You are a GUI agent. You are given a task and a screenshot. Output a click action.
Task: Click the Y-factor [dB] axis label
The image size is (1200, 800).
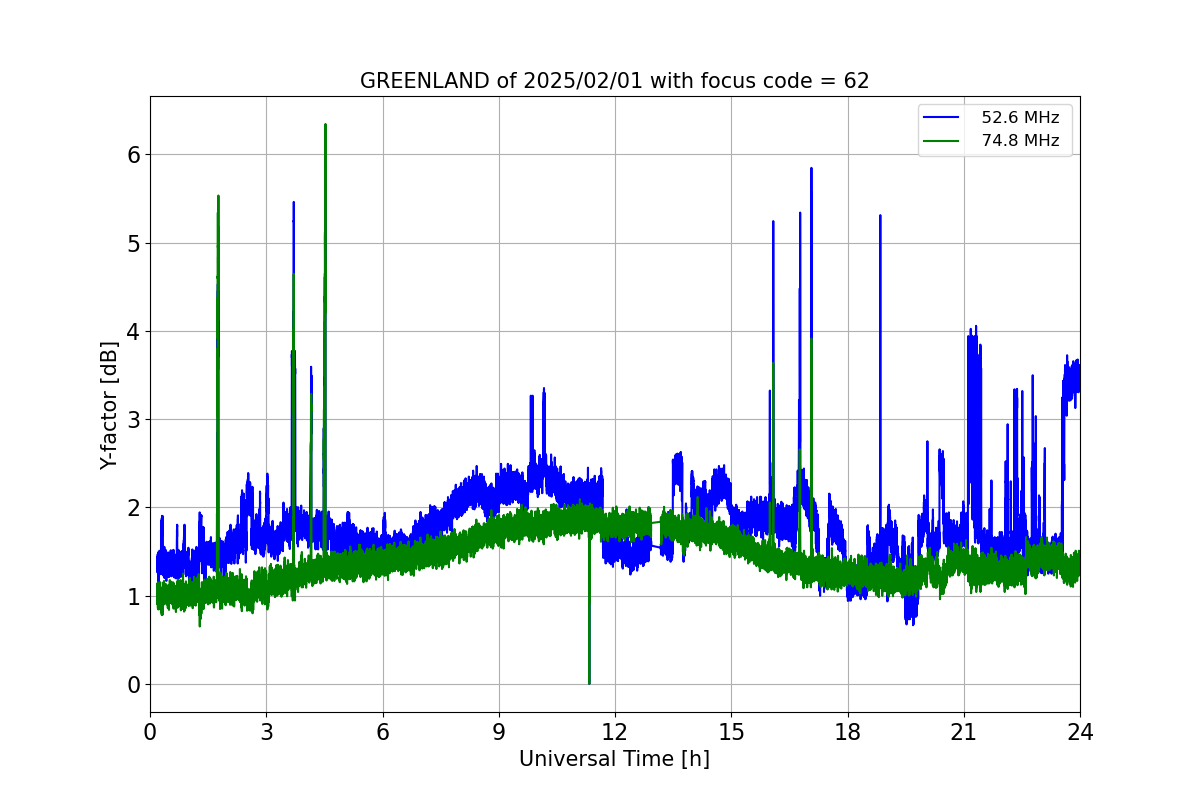point(109,405)
